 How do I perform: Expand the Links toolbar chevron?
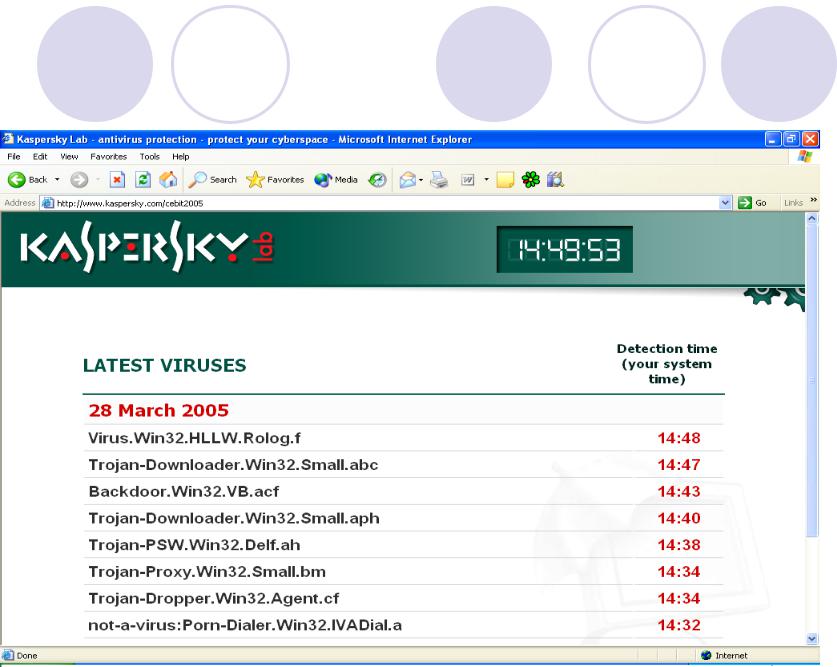click(814, 200)
